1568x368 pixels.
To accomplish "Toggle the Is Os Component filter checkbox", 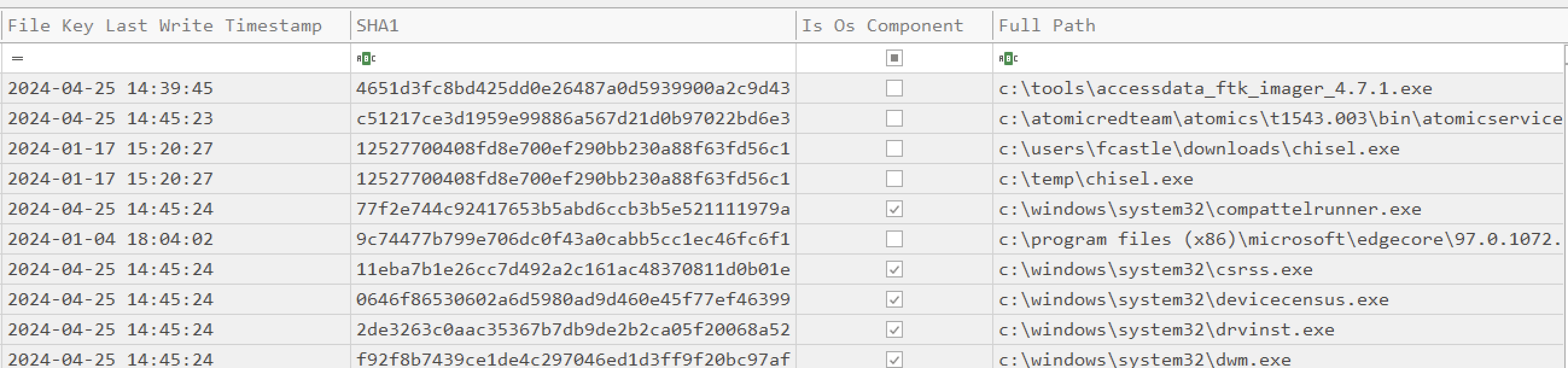I will (x=894, y=59).
